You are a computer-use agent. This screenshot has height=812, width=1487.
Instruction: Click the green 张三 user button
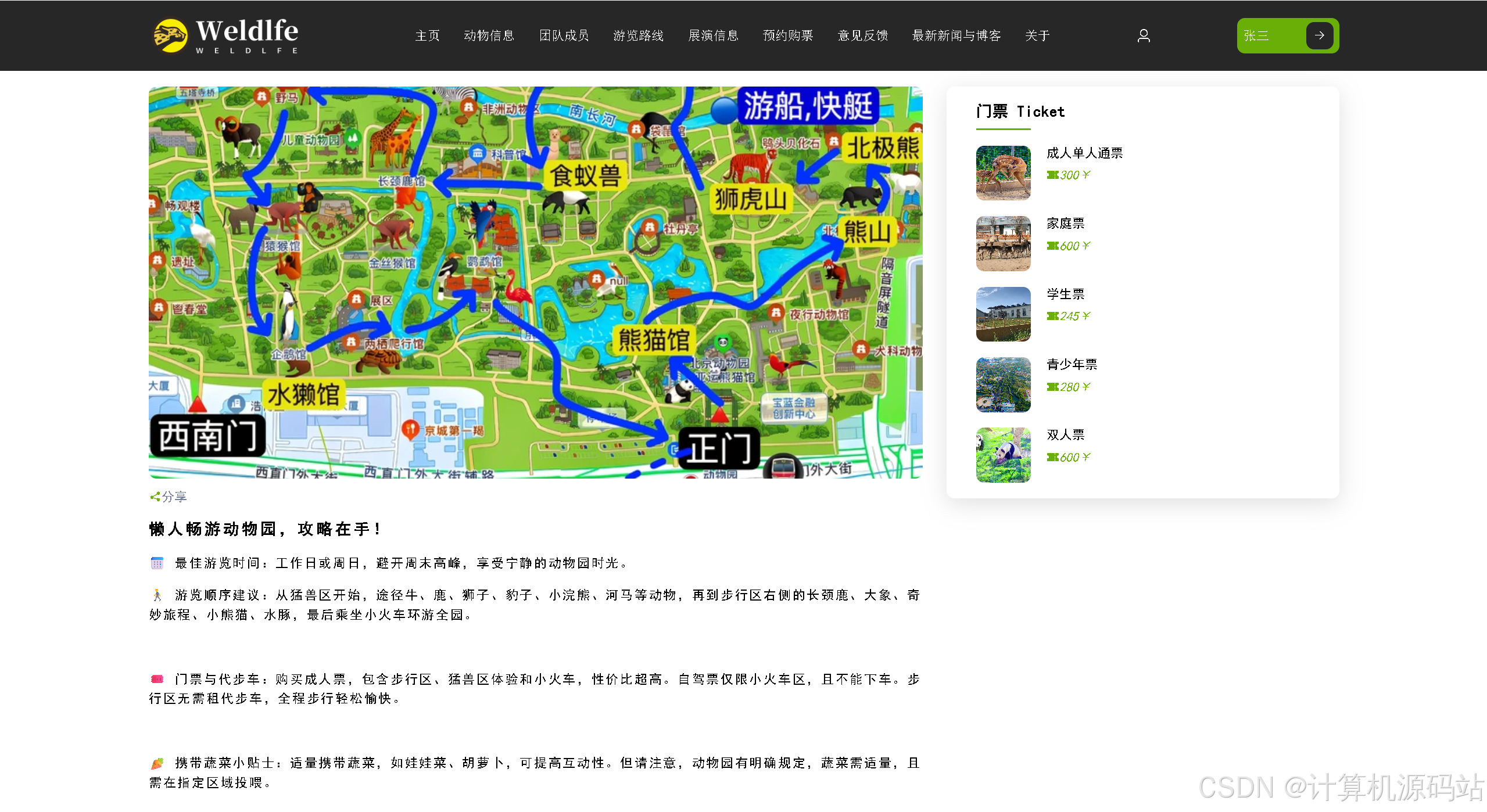[x=1288, y=35]
